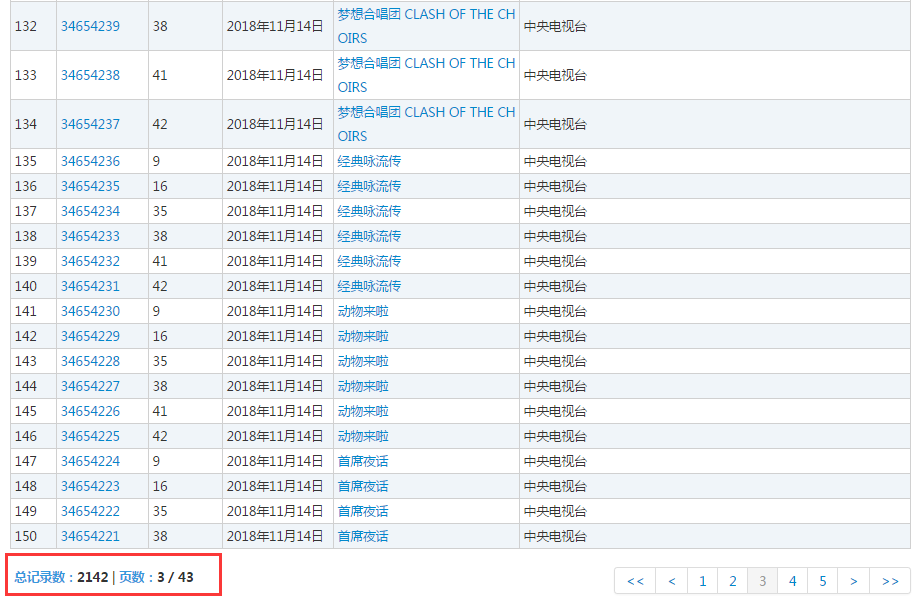Click 经典咏流传 link in row 135
The width and height of the screenshot is (915, 606).
pos(369,161)
